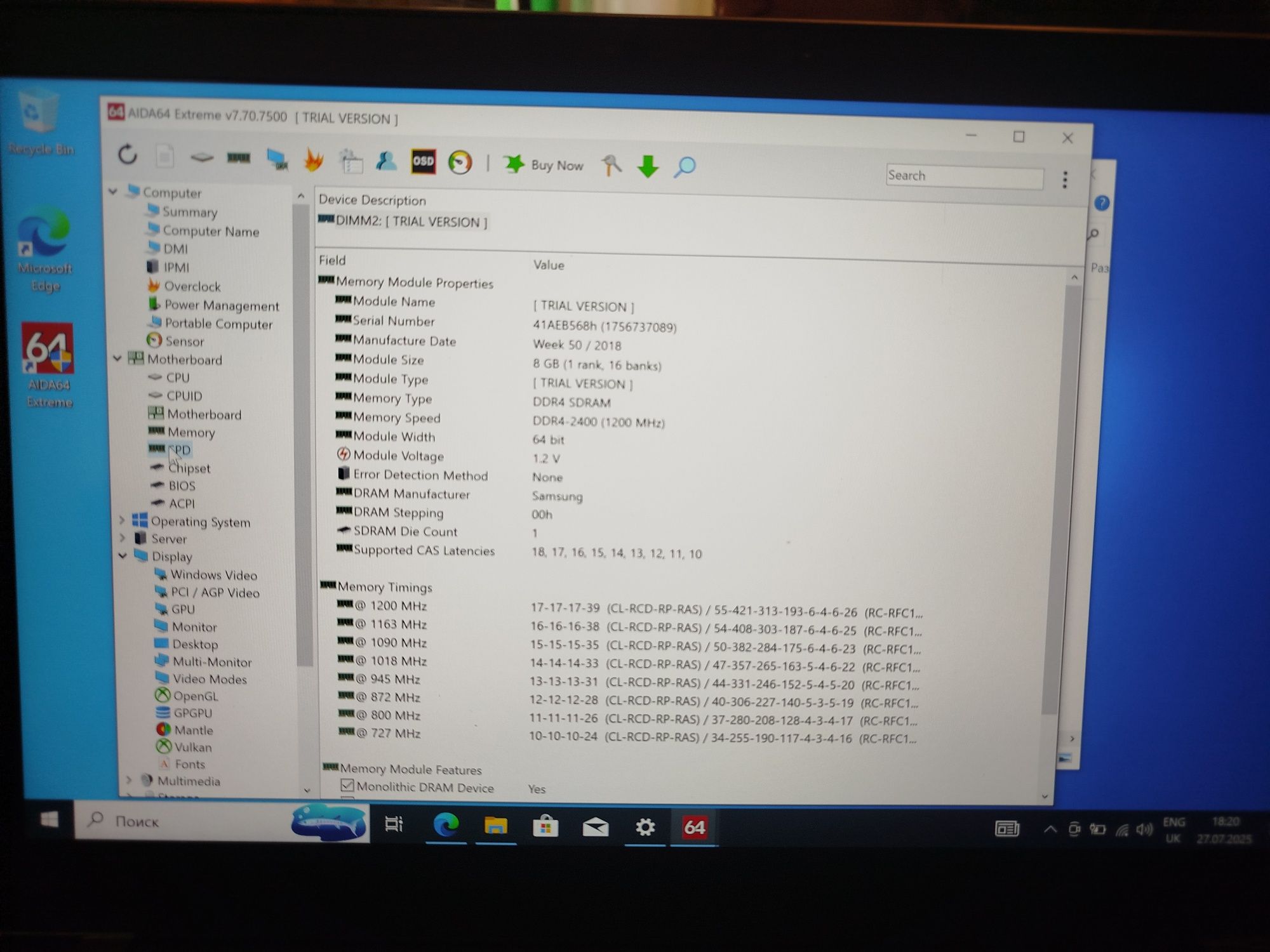
Task: Open the Report page icon in toolbar
Action: pyautogui.click(x=165, y=156)
